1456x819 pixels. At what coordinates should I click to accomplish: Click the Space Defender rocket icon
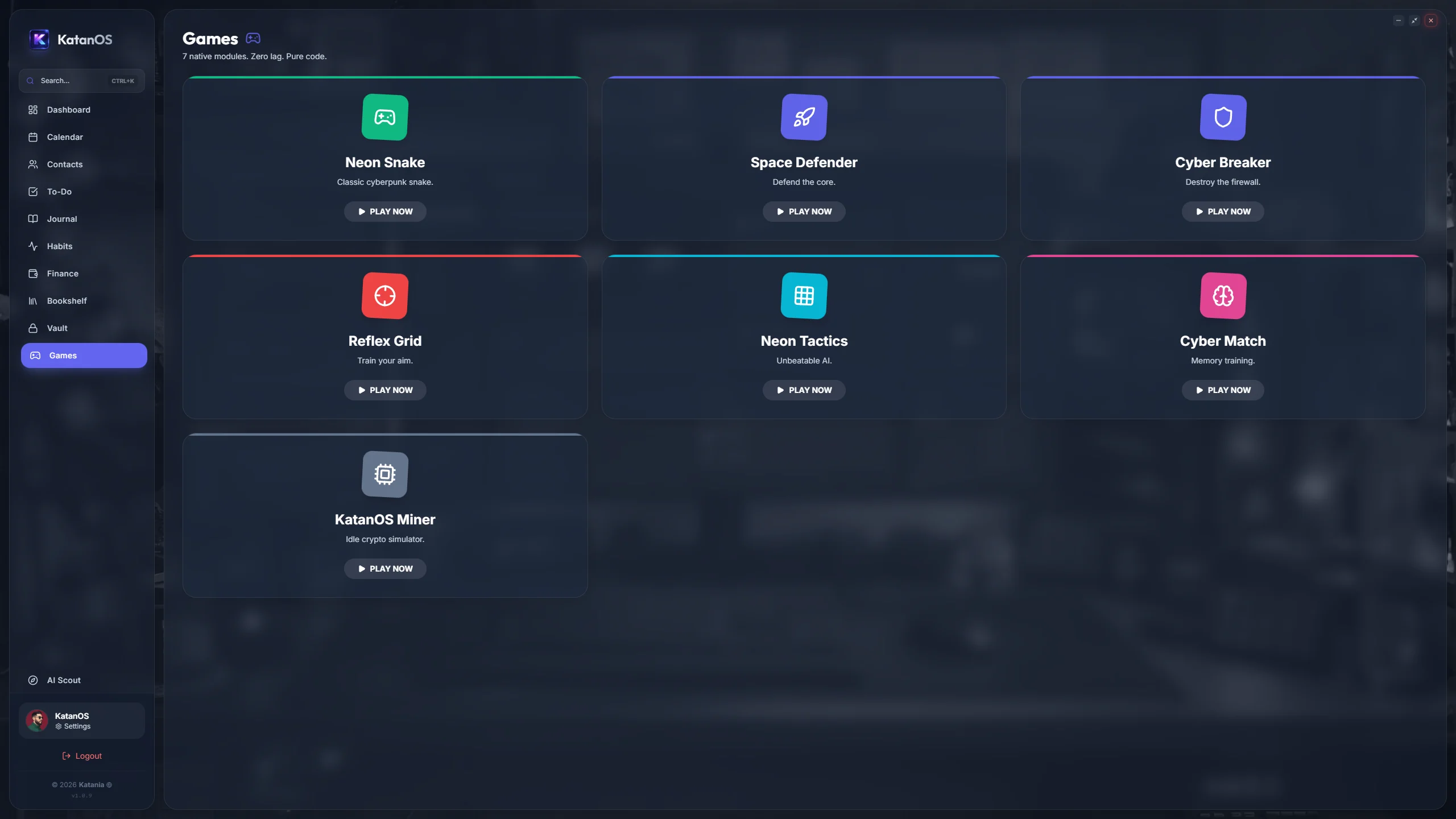804,117
